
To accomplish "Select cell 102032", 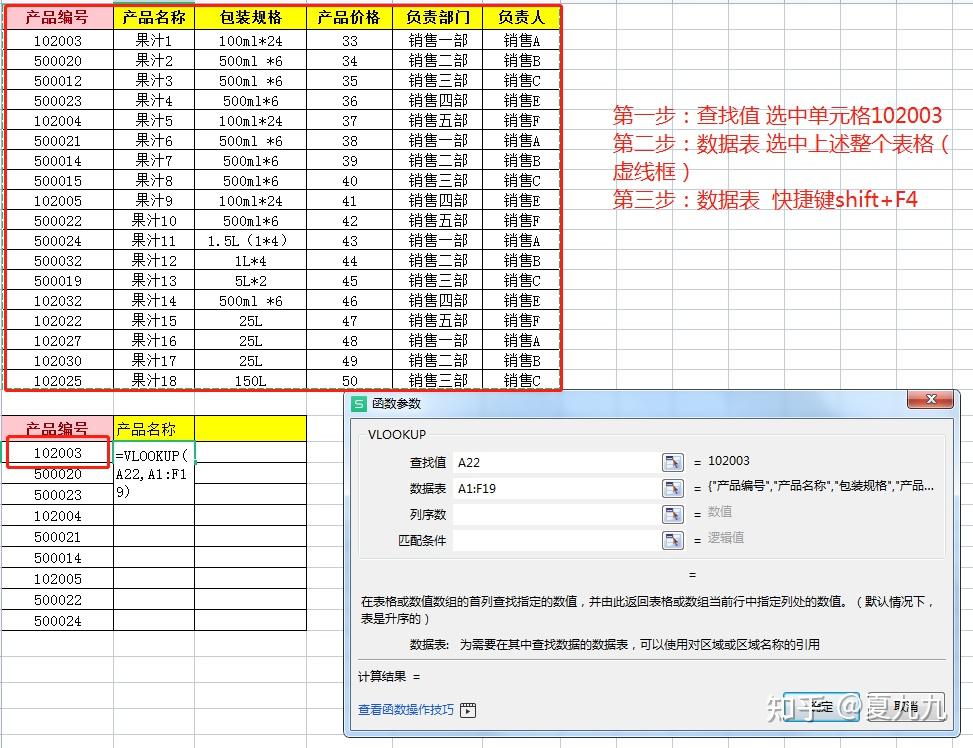I will (x=58, y=300).
